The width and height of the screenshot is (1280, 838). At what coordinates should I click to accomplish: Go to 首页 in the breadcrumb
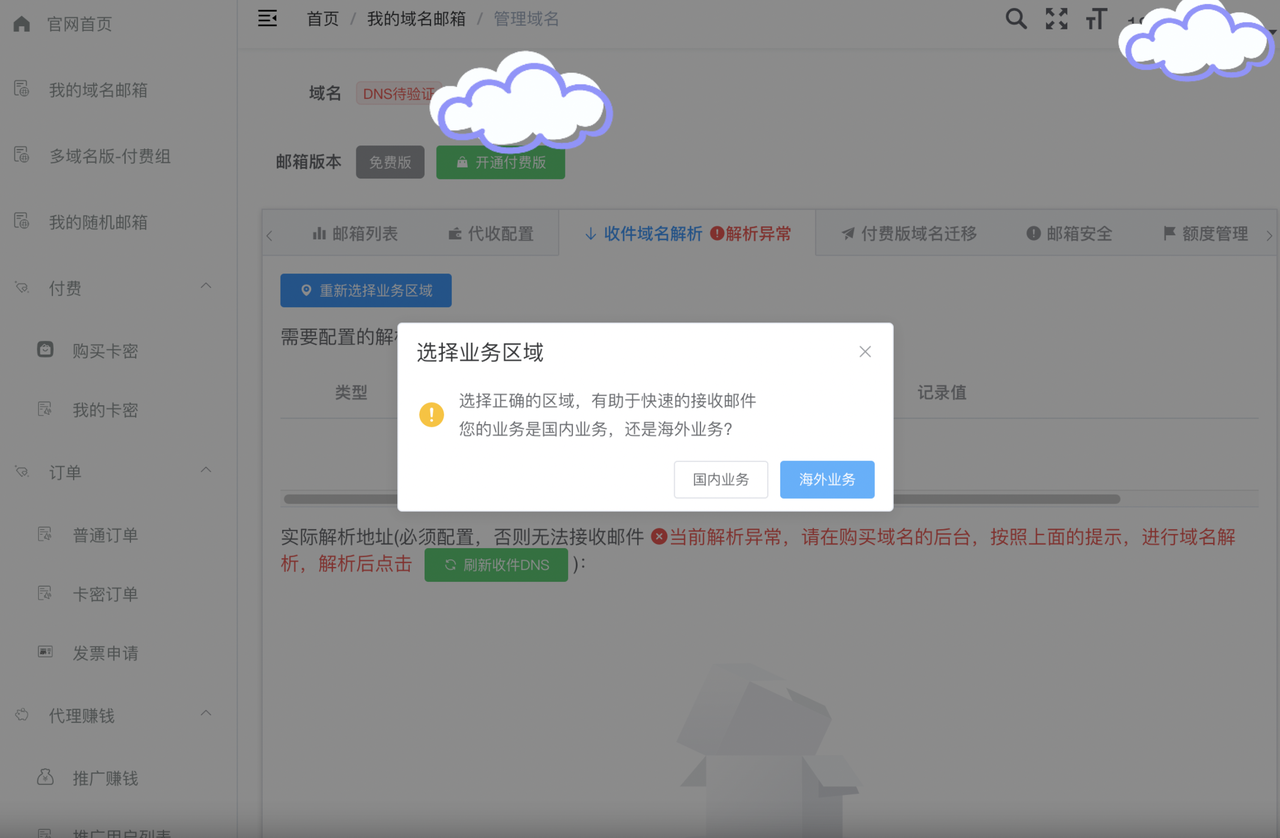pos(323,19)
